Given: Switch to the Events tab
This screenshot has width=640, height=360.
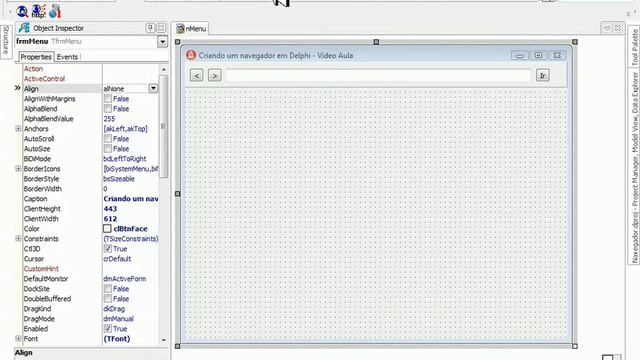Looking at the screenshot, I should pyautogui.click(x=67, y=57).
